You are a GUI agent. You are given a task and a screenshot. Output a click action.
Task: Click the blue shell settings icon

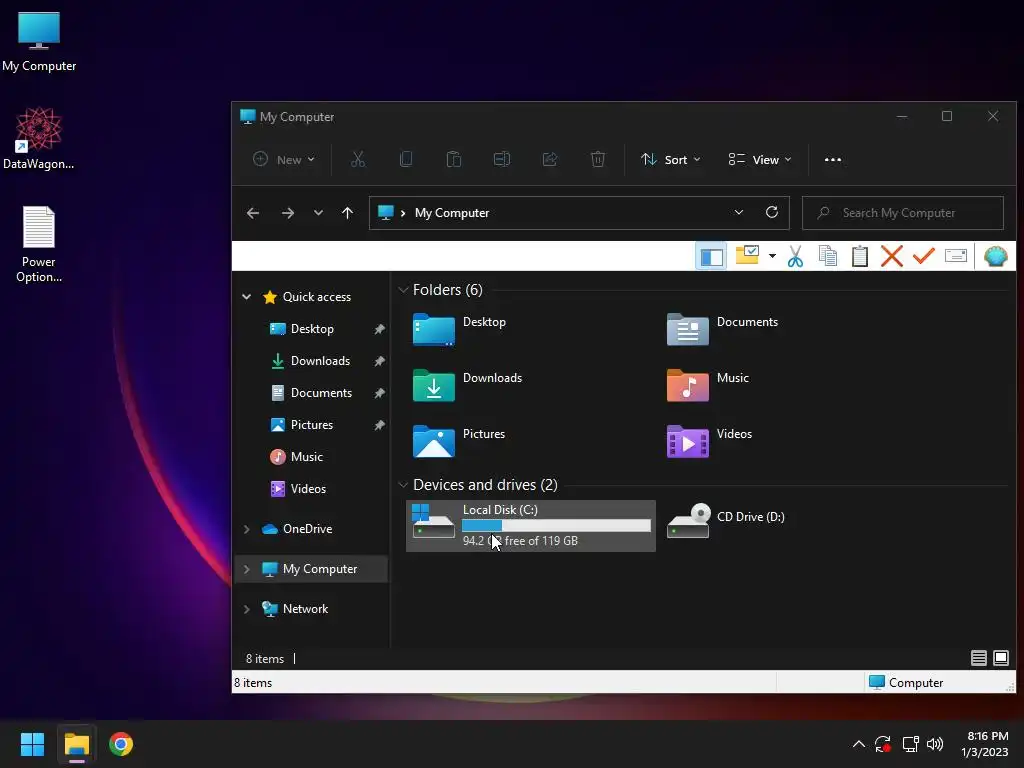(995, 256)
